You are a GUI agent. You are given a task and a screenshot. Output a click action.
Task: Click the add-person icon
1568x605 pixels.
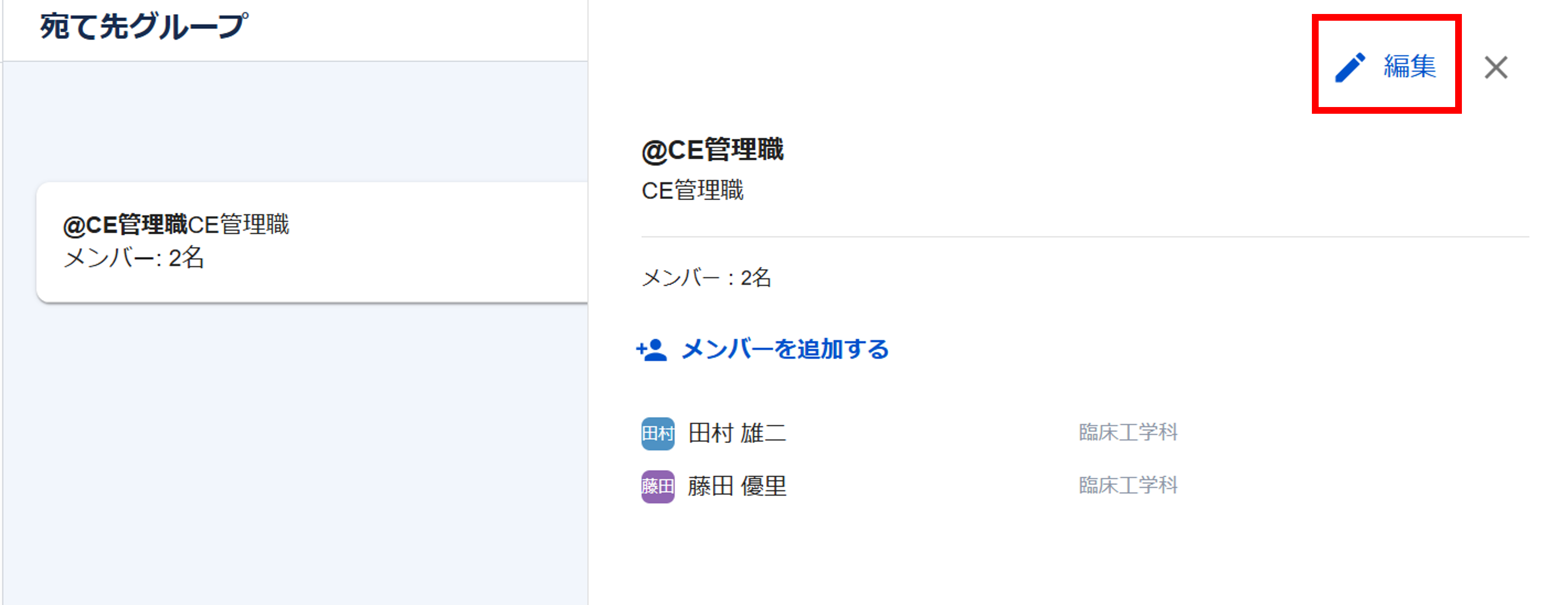point(651,350)
